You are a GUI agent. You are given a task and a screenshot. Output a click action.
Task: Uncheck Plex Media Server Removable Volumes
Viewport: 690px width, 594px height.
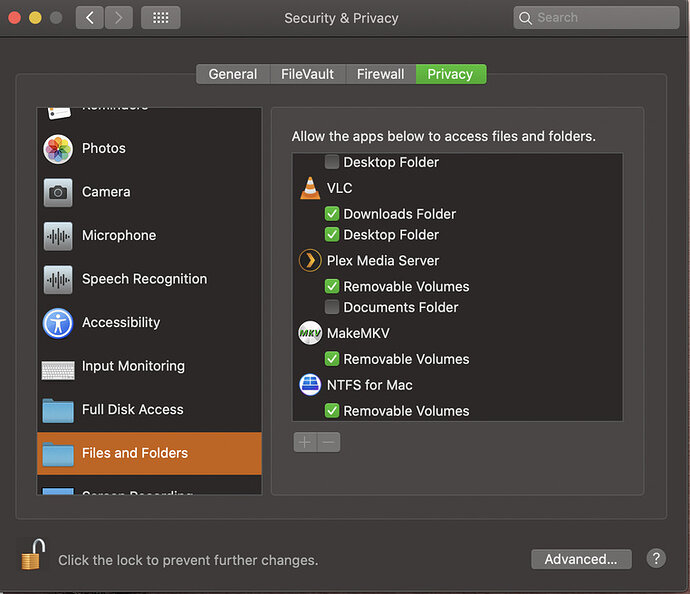point(332,286)
